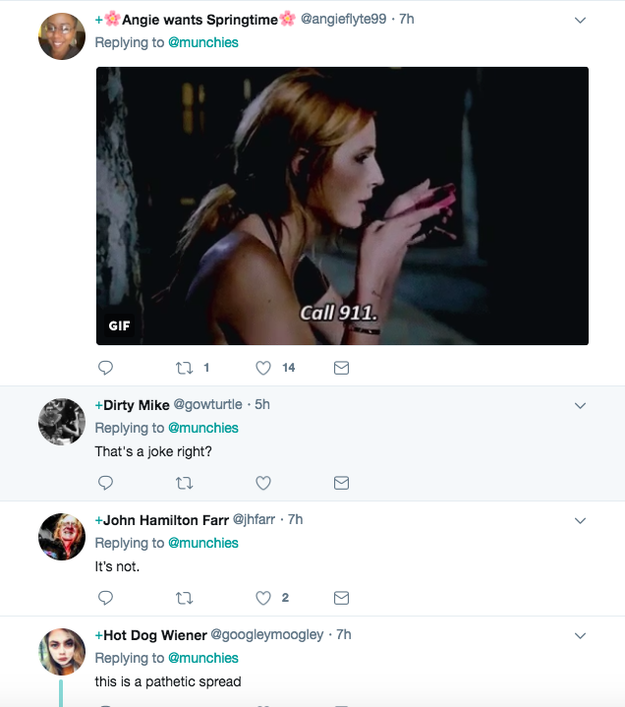
Task: Reply to Angie wants Springtime's GIF tweet
Action: coord(106,368)
